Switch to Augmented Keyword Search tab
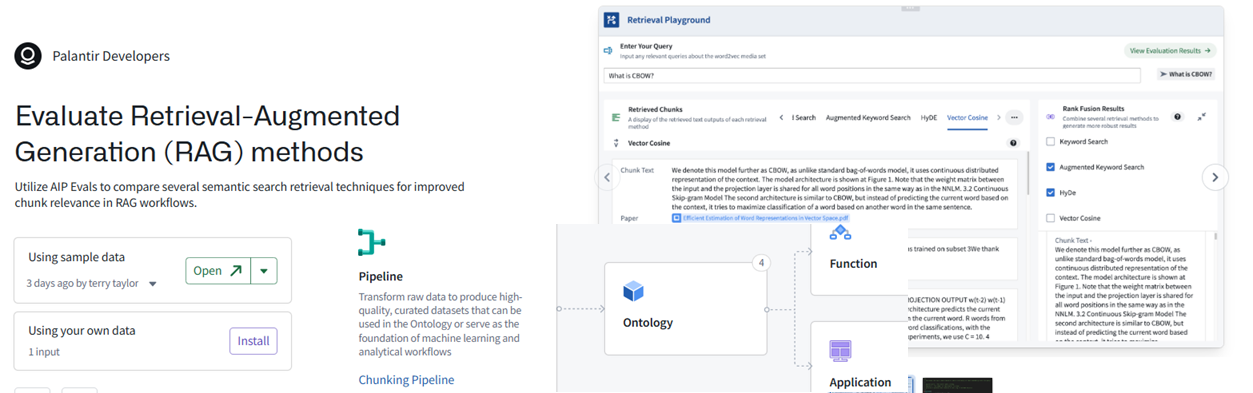1253x393 pixels. pyautogui.click(x=868, y=118)
